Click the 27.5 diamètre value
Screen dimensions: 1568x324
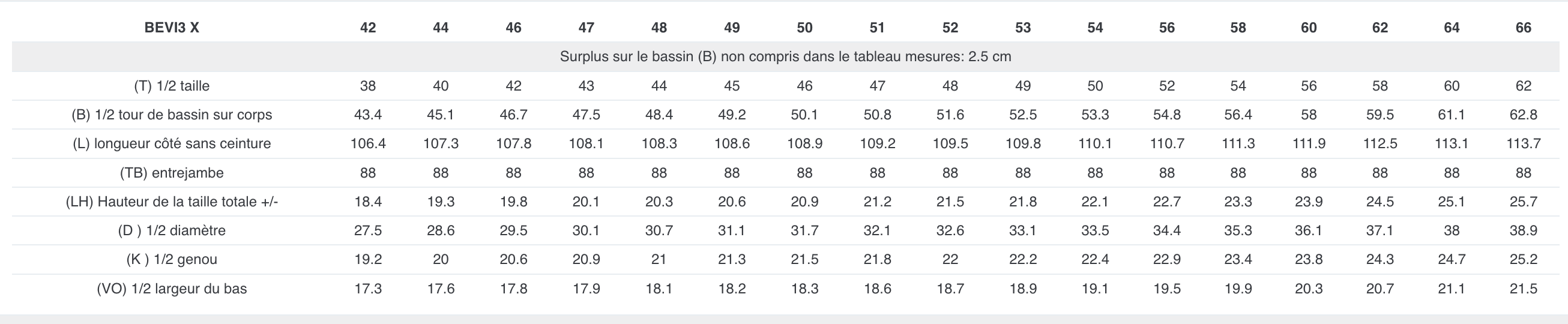367,230
